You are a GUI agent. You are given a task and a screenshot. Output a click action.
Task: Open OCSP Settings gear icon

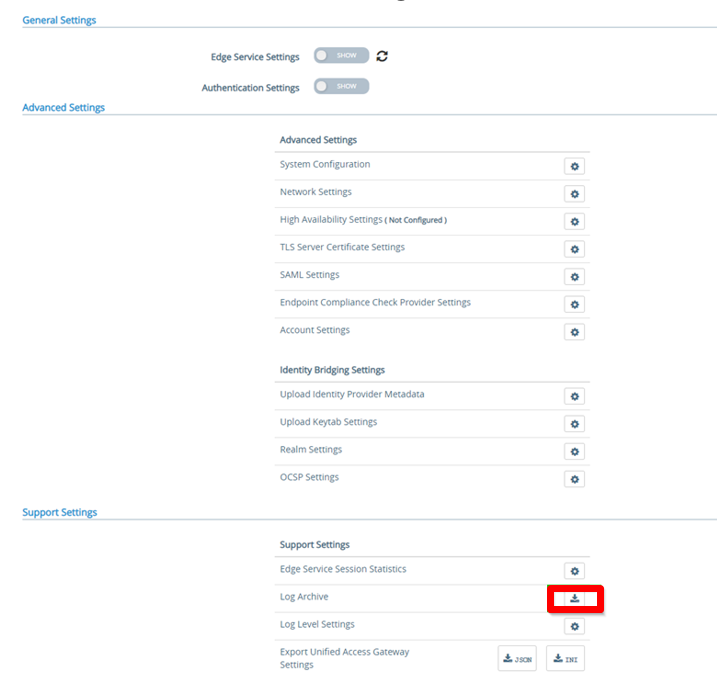574,479
